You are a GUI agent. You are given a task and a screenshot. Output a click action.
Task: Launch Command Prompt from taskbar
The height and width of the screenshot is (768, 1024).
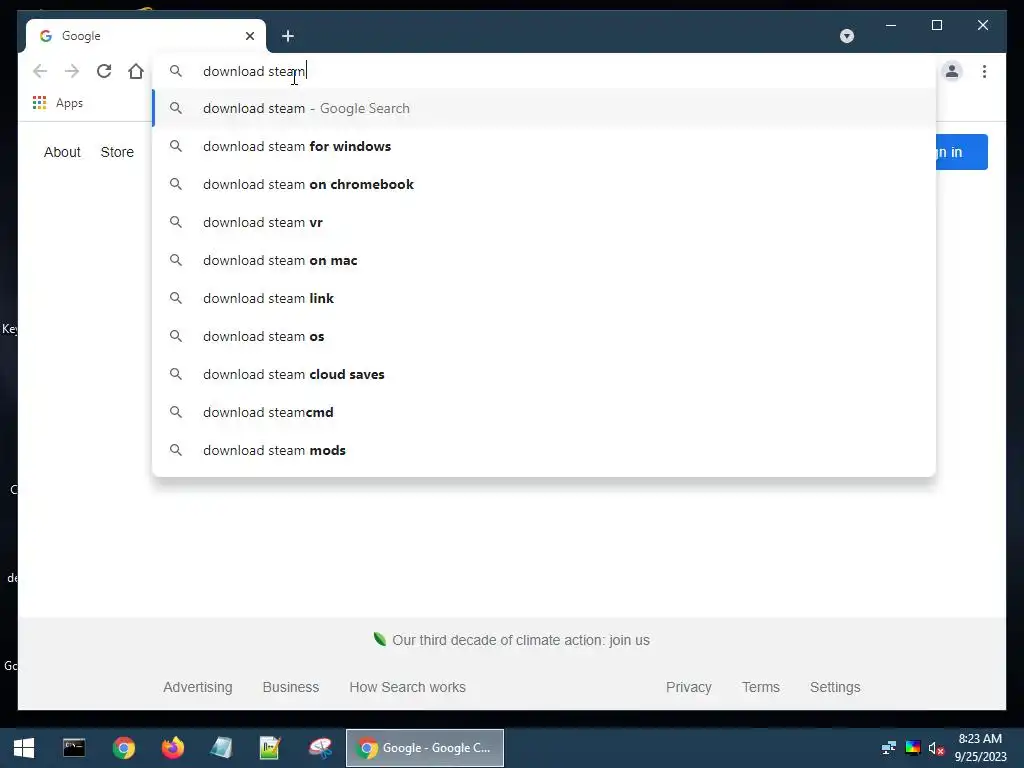tap(74, 748)
